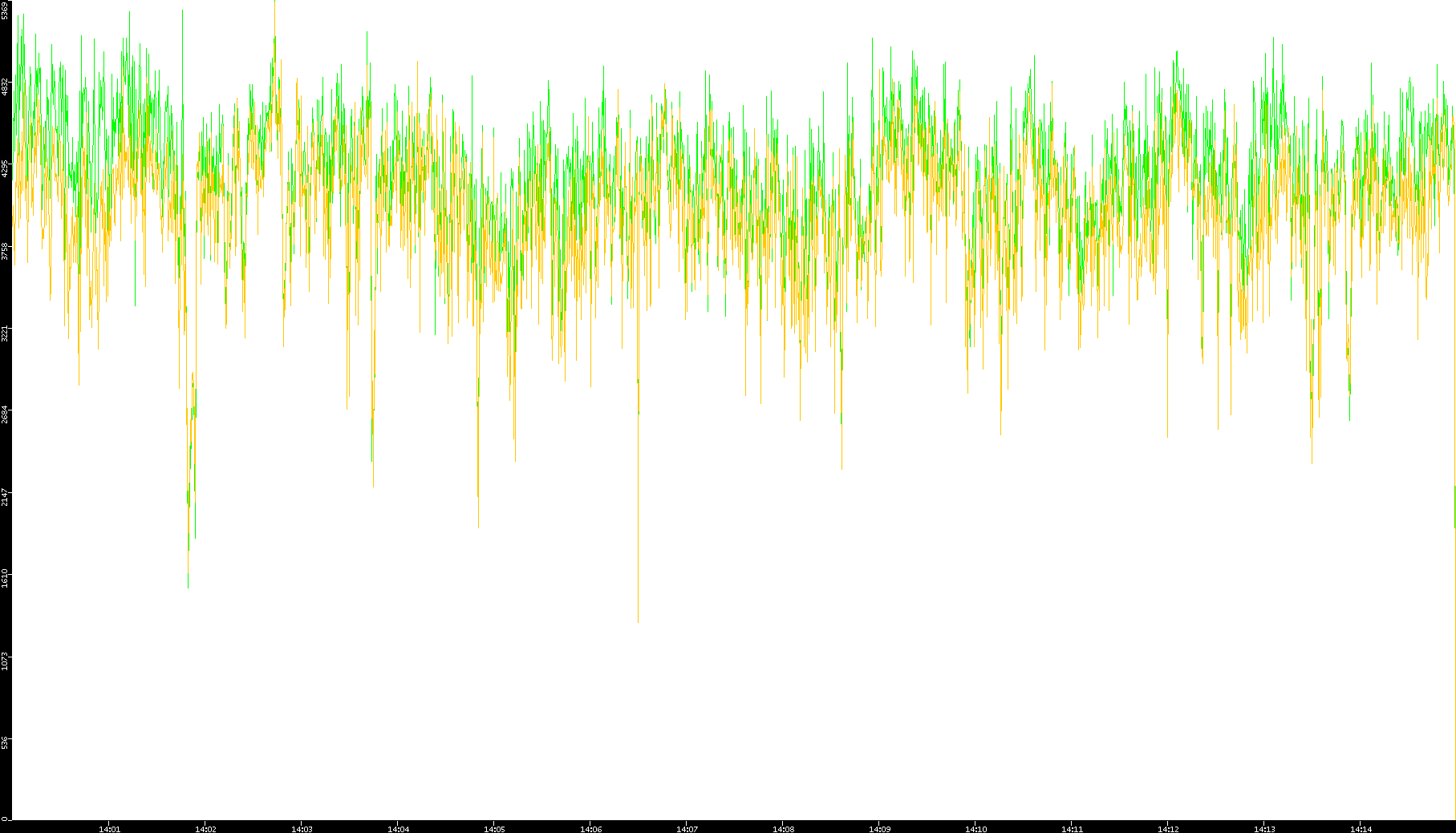The height and width of the screenshot is (833, 1456).
Task: Select the 2684 label on the vertical axis
Action: (x=5, y=414)
